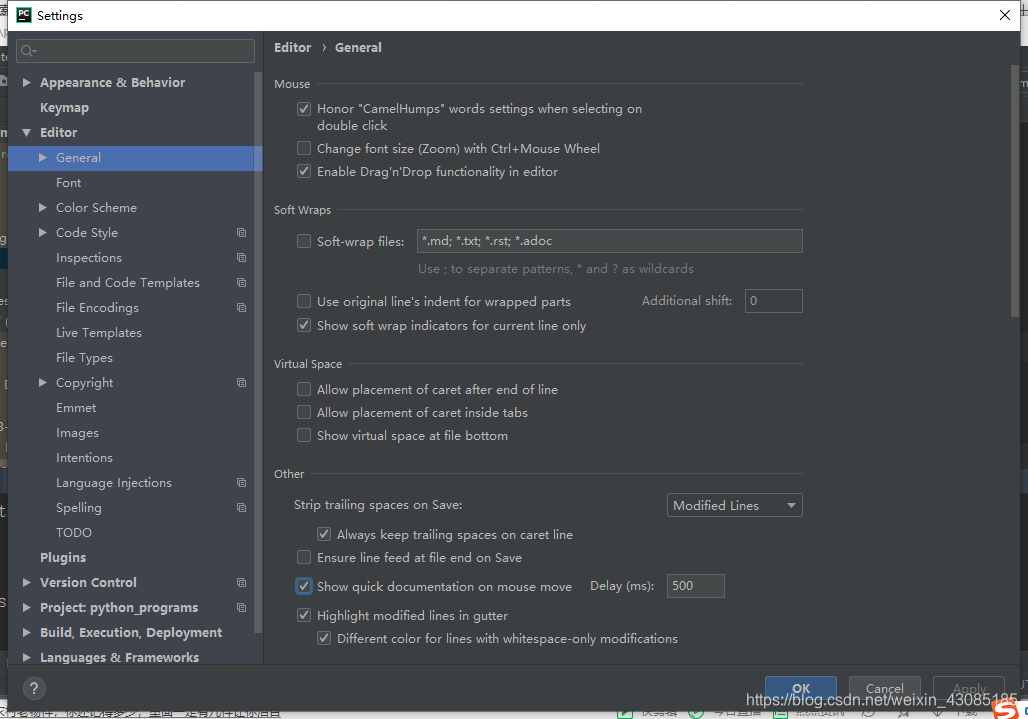The image size is (1028, 719).
Task: Enable Change font size with Ctrl+Mouse Wheel
Action: coord(304,149)
